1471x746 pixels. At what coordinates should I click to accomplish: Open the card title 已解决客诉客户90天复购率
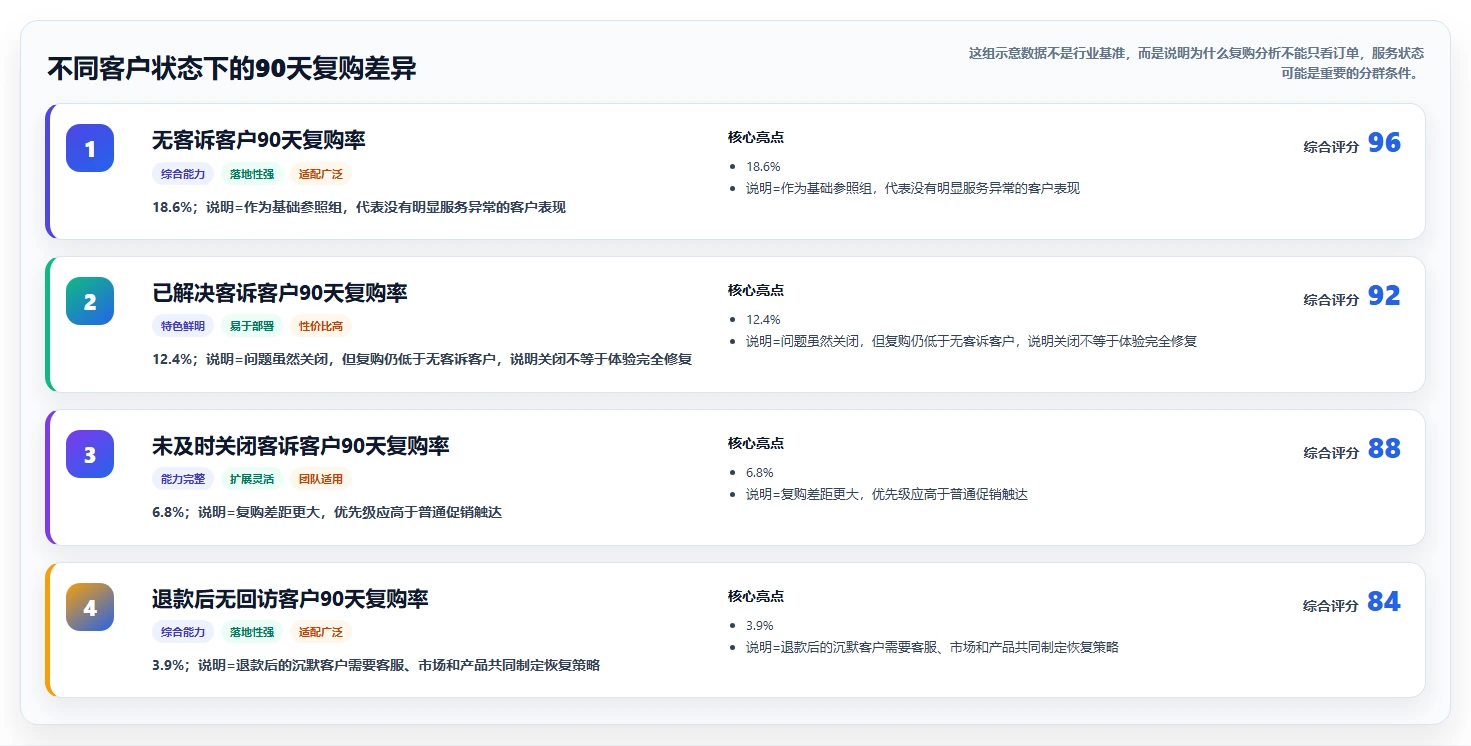pos(280,293)
